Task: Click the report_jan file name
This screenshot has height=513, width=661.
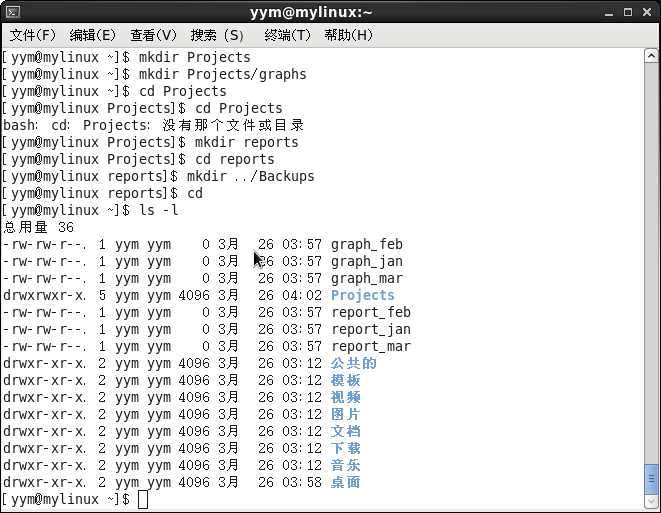Action: 371,330
